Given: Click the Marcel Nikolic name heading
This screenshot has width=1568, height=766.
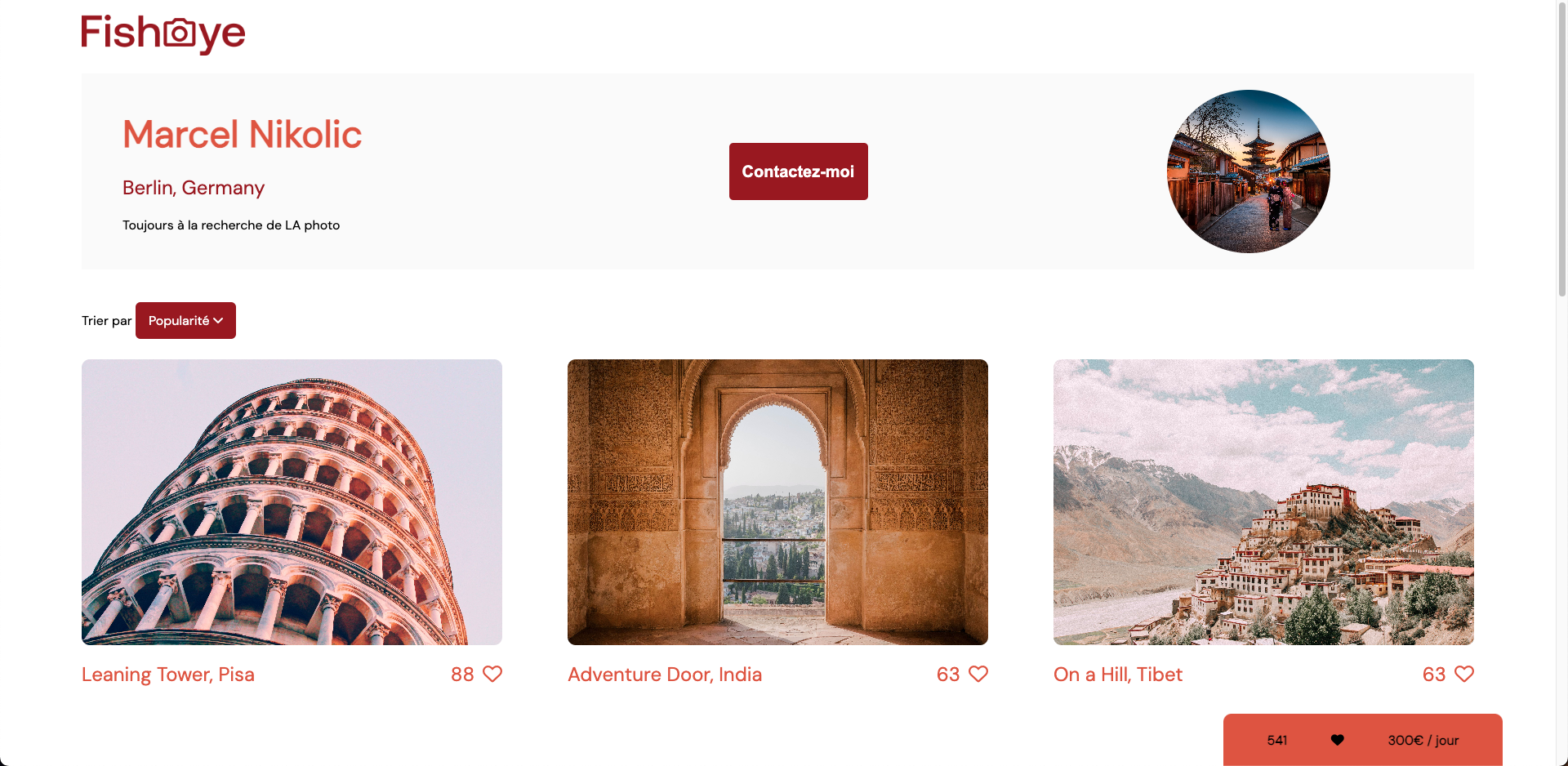Looking at the screenshot, I should pyautogui.click(x=242, y=135).
